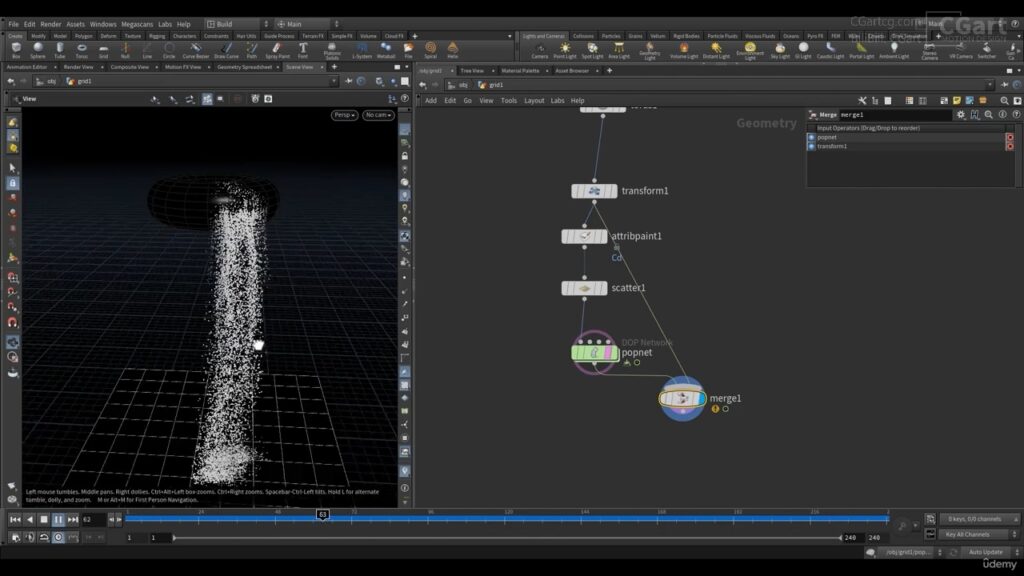Select the Curve Bezier shelf tool
The image size is (1024, 576).
click(195, 50)
